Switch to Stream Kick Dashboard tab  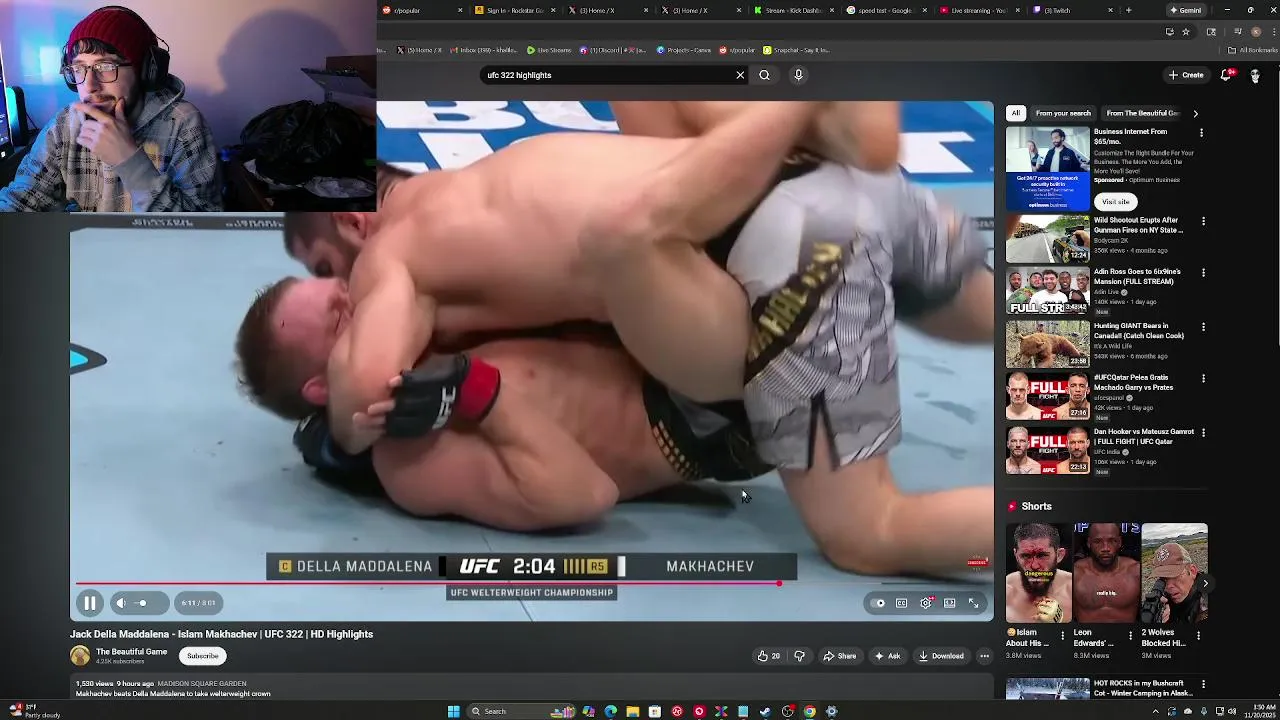(x=793, y=10)
